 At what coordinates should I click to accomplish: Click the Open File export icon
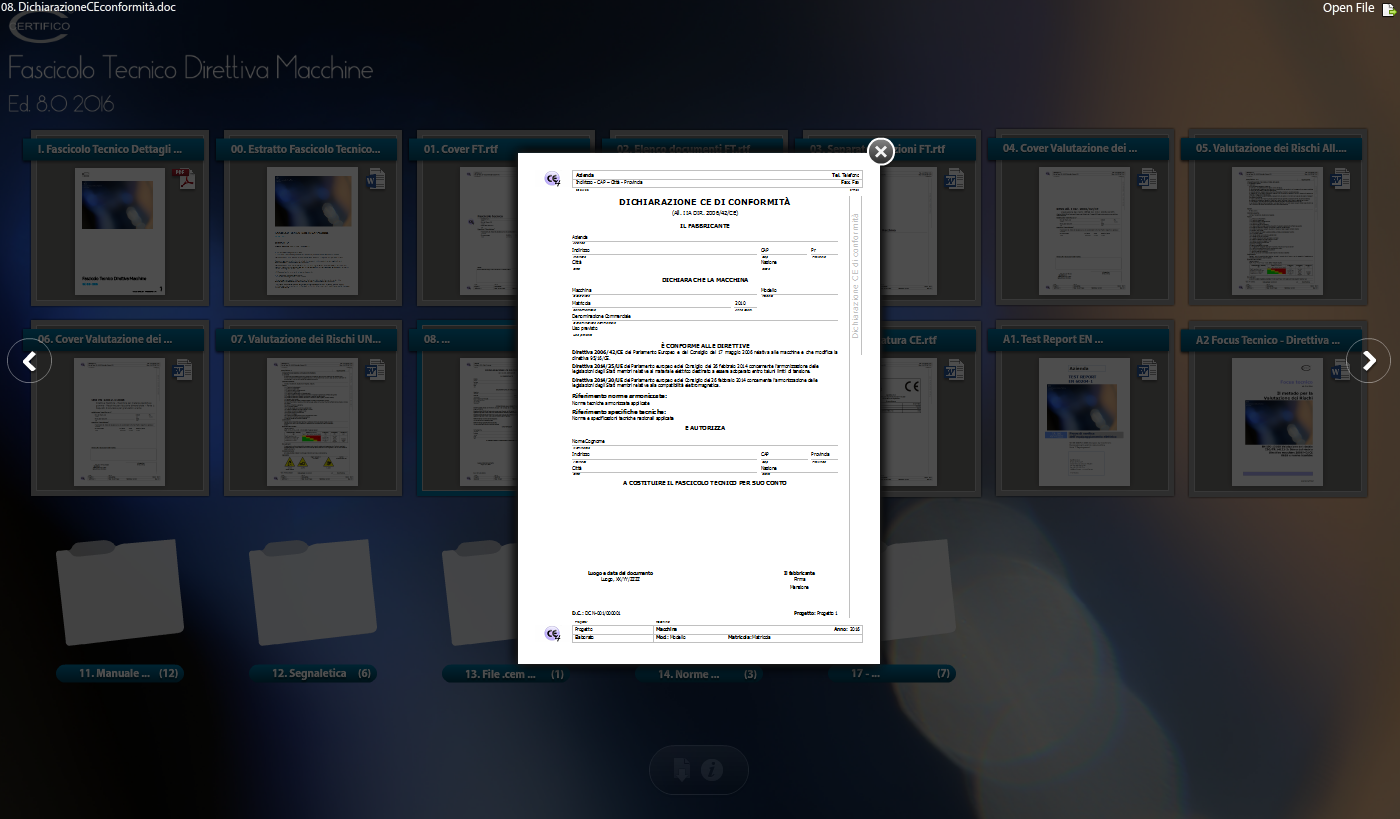click(x=1388, y=9)
